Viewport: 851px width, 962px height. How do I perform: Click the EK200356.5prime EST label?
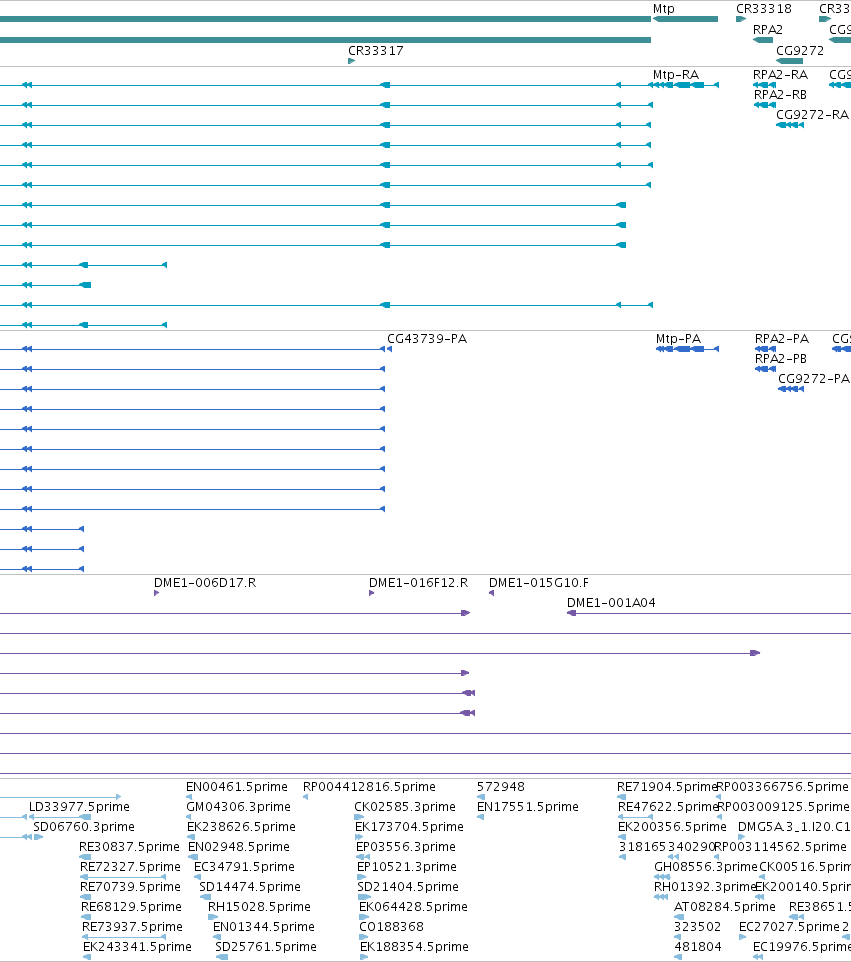(x=672, y=826)
